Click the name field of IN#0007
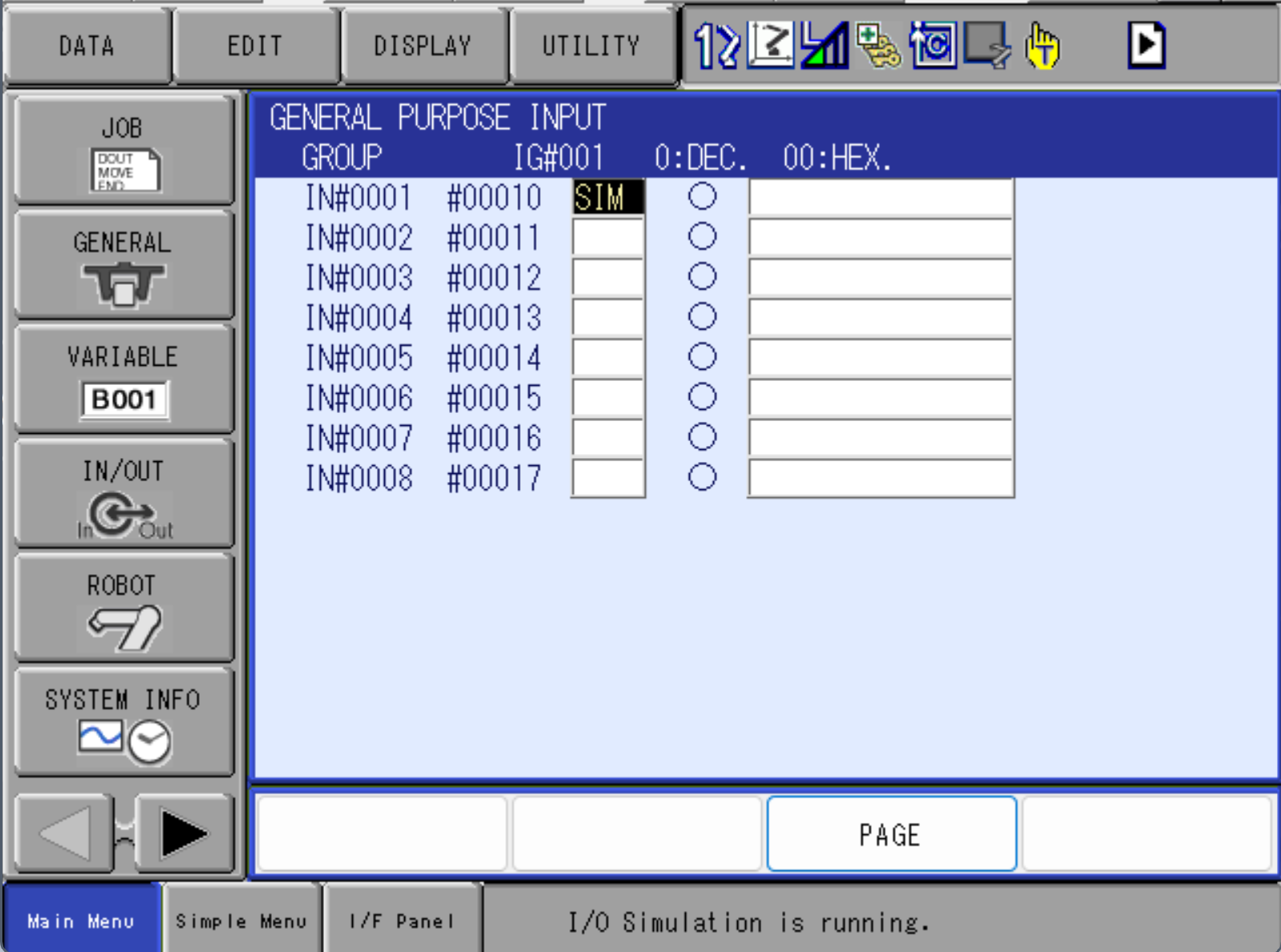Image resolution: width=1281 pixels, height=952 pixels. coord(881,438)
